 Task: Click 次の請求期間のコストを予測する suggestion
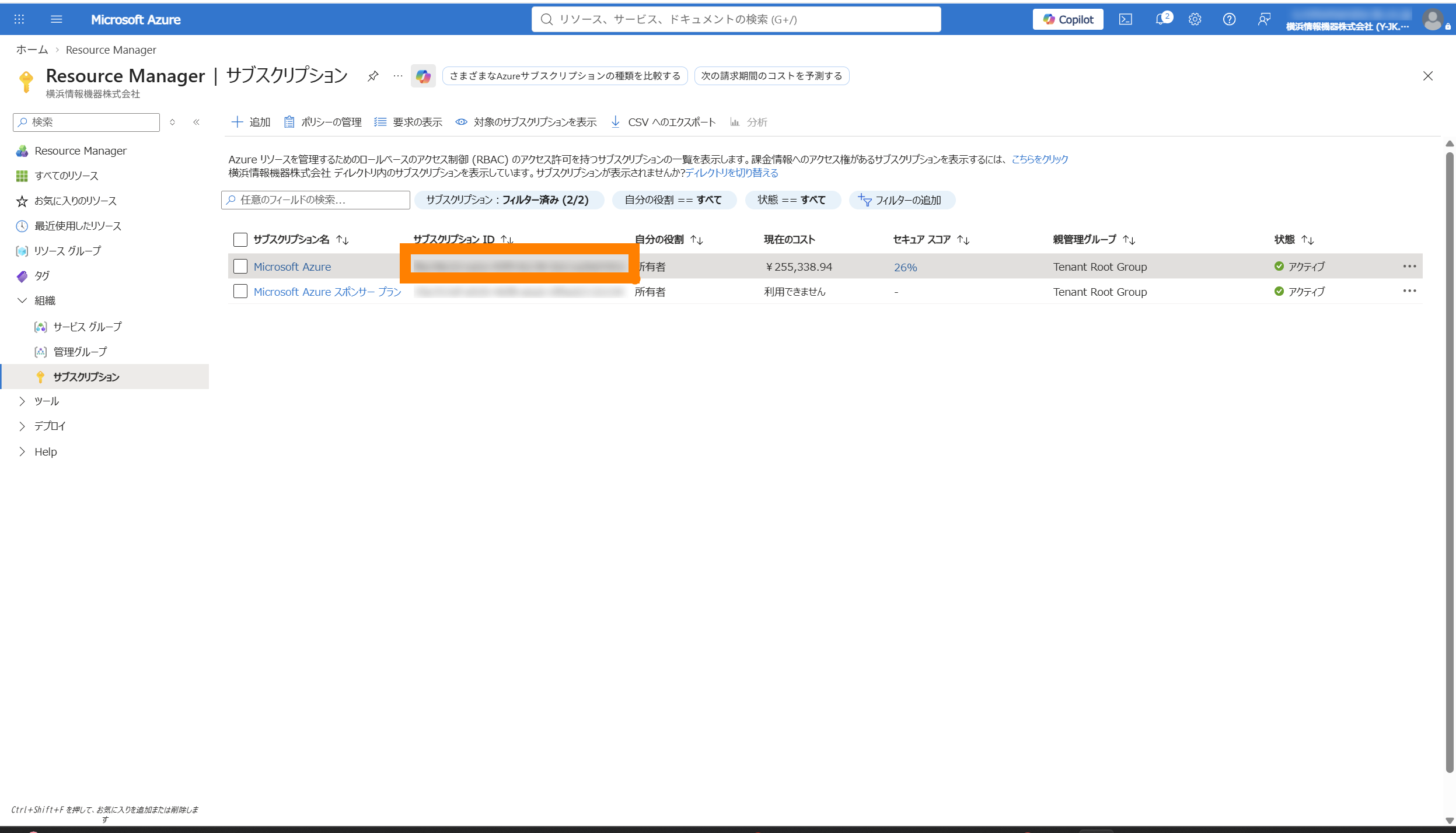771,76
